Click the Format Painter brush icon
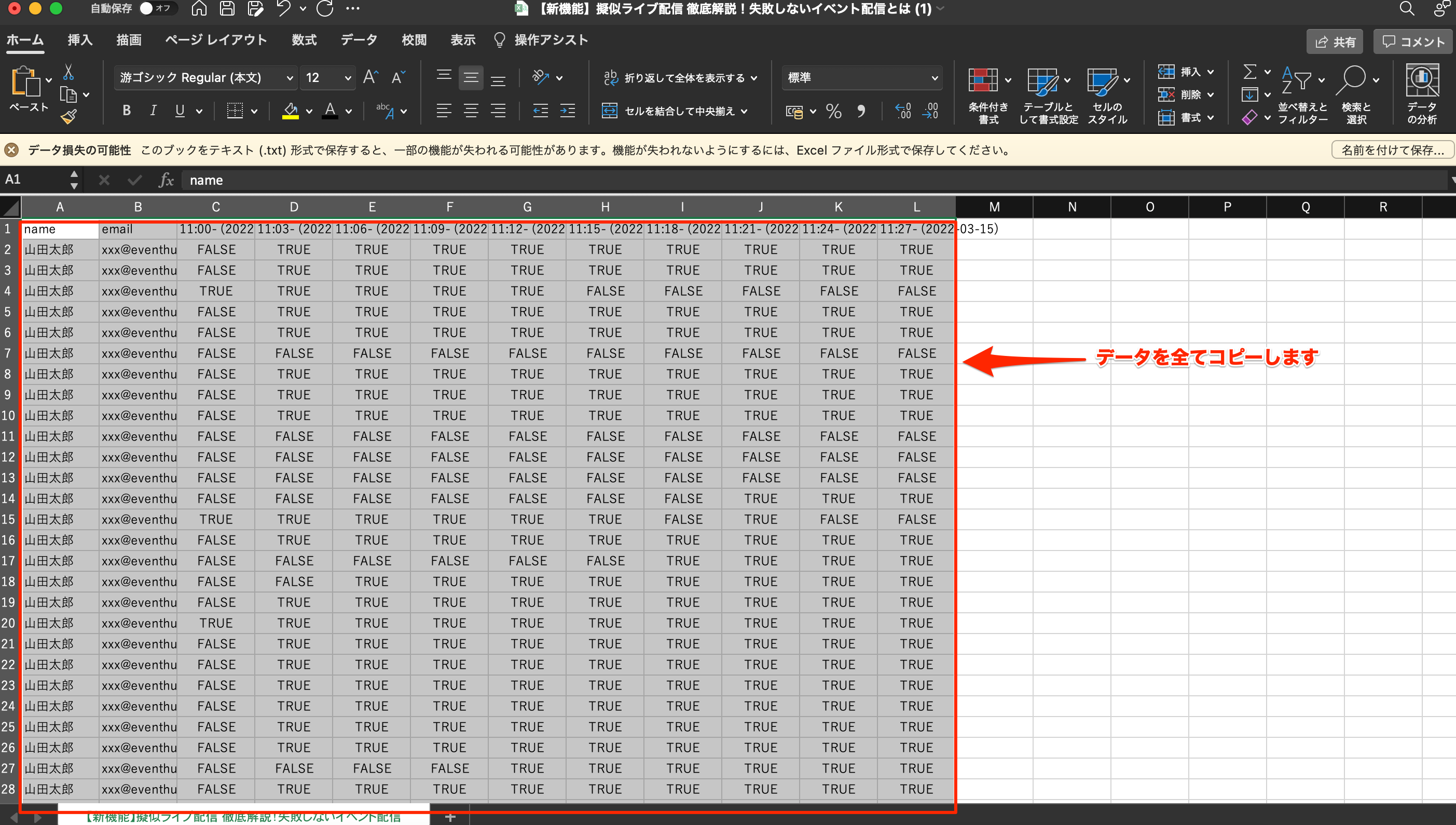The width and height of the screenshot is (1456, 825). 68,117
